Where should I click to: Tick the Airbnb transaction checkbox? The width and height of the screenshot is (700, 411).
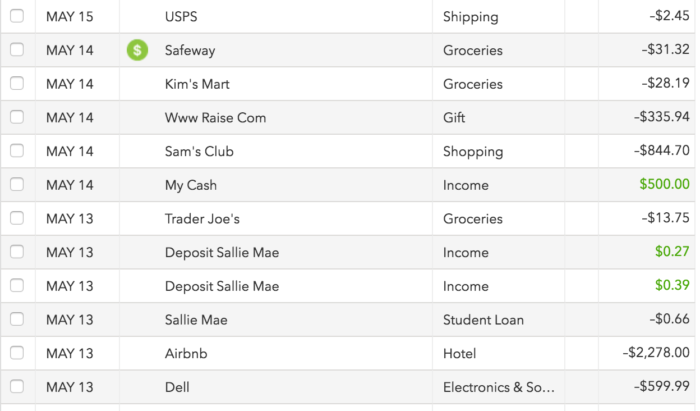tap(17, 353)
